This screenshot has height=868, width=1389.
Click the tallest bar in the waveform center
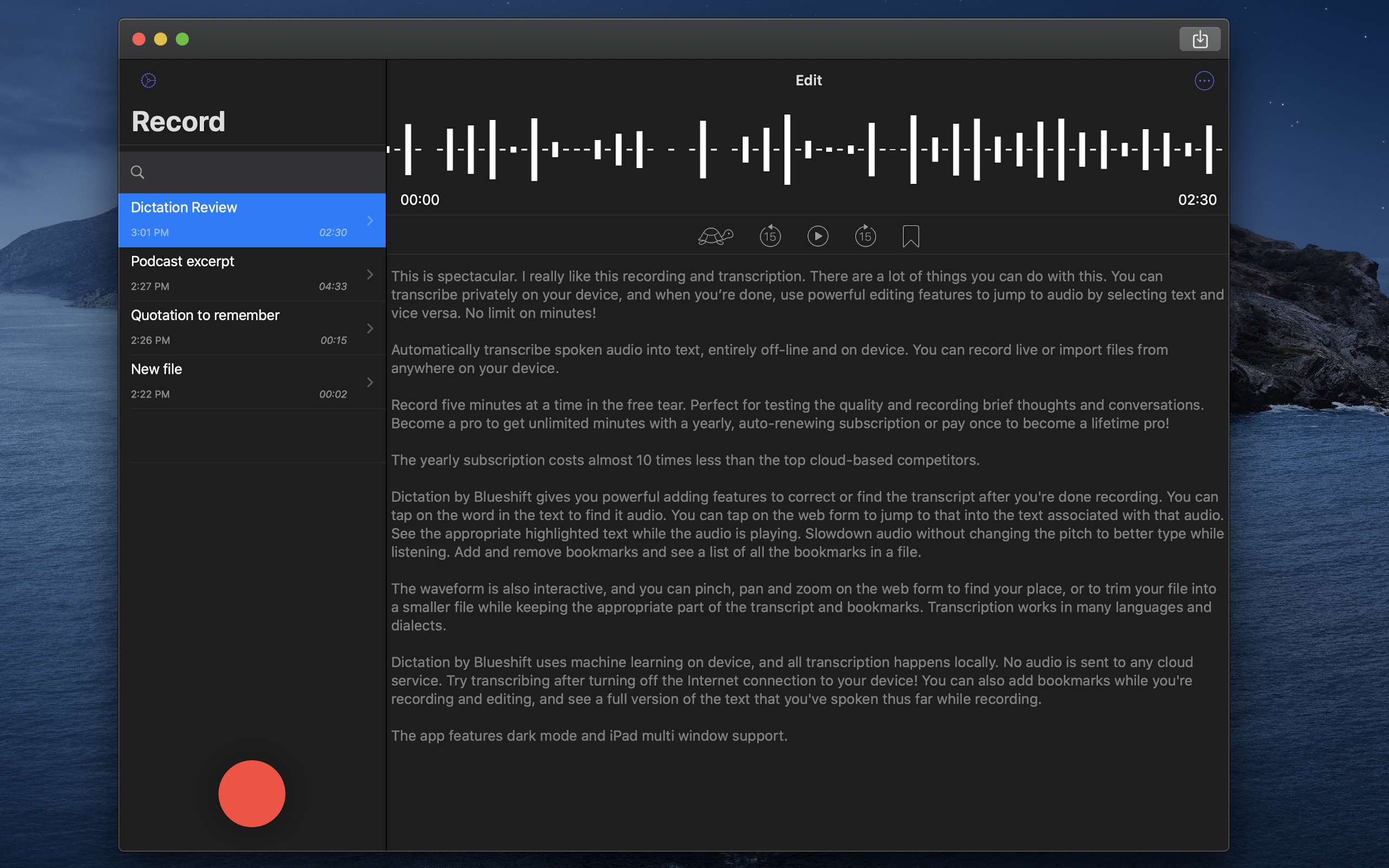click(x=787, y=149)
